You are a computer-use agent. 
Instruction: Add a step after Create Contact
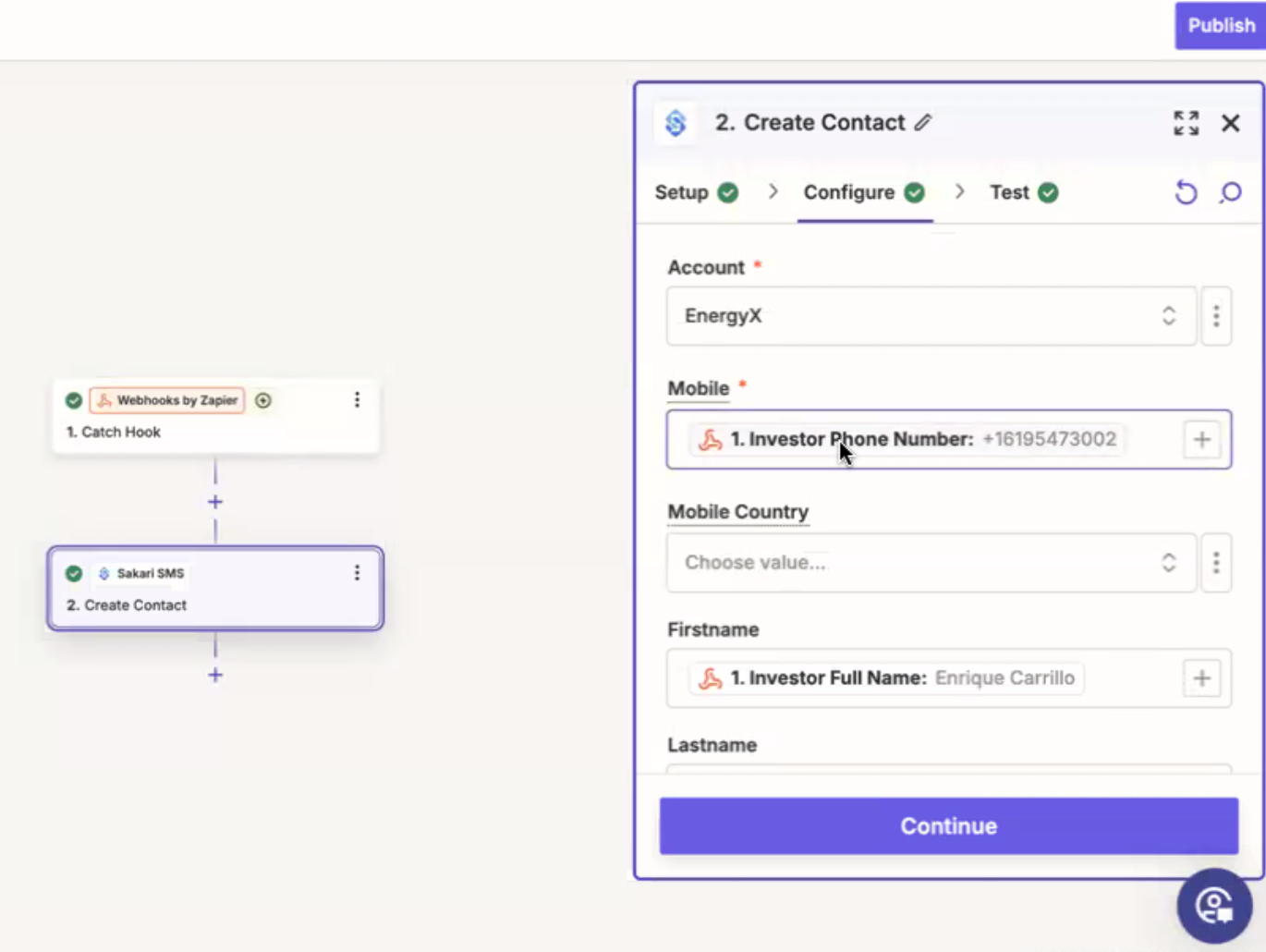point(215,675)
